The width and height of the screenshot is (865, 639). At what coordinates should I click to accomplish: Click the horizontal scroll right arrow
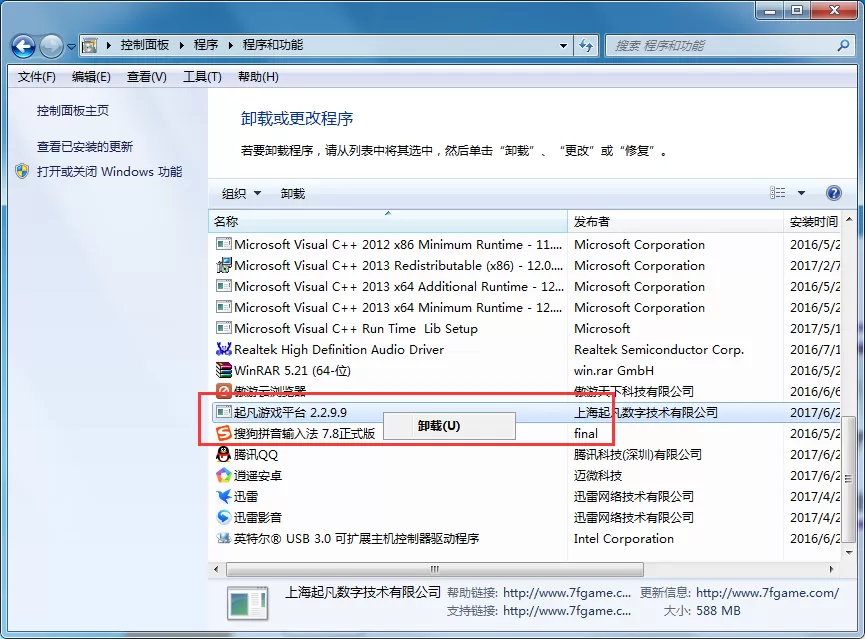click(x=832, y=569)
